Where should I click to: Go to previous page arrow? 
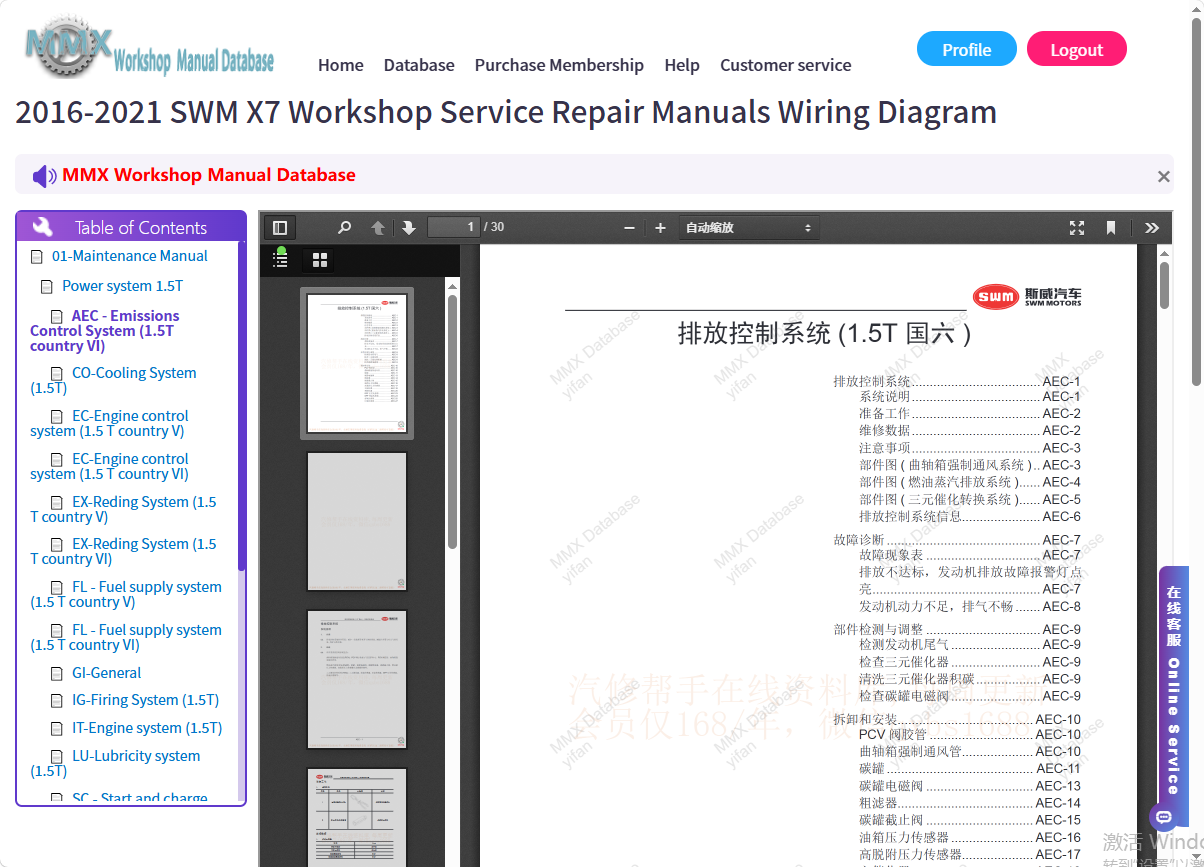tap(378, 228)
